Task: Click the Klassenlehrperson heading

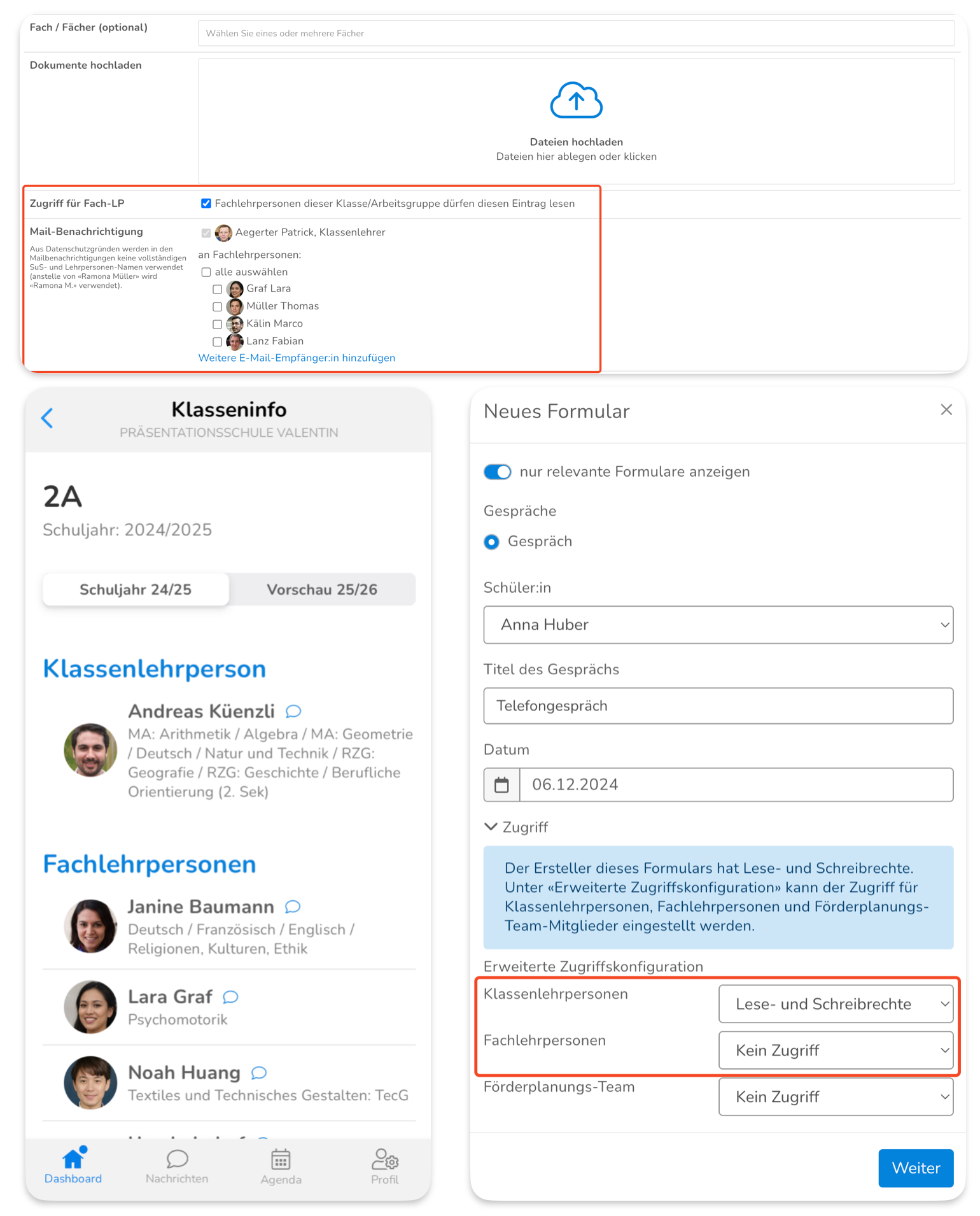Action: pos(155,669)
